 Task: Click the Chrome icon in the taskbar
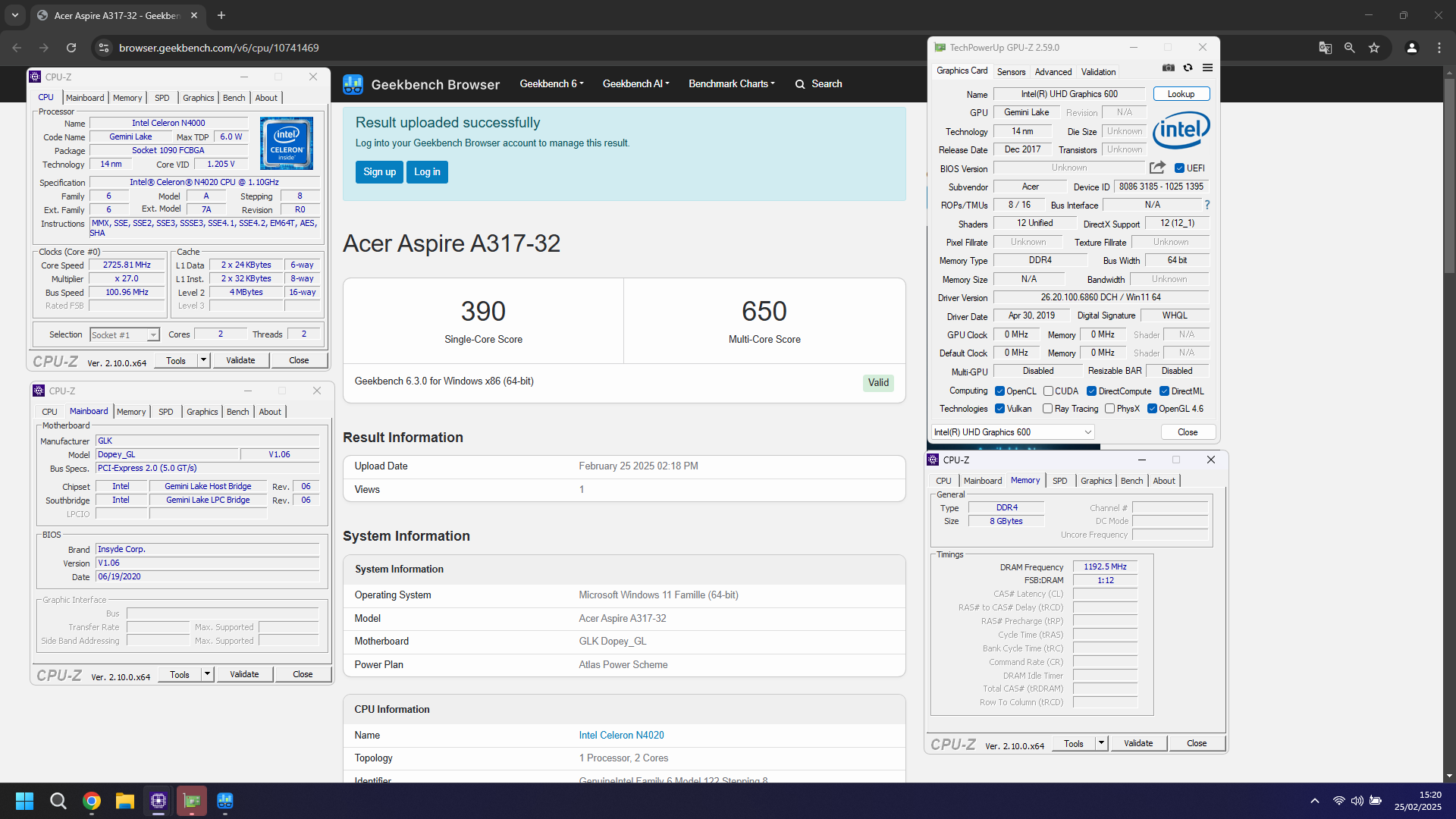92,801
